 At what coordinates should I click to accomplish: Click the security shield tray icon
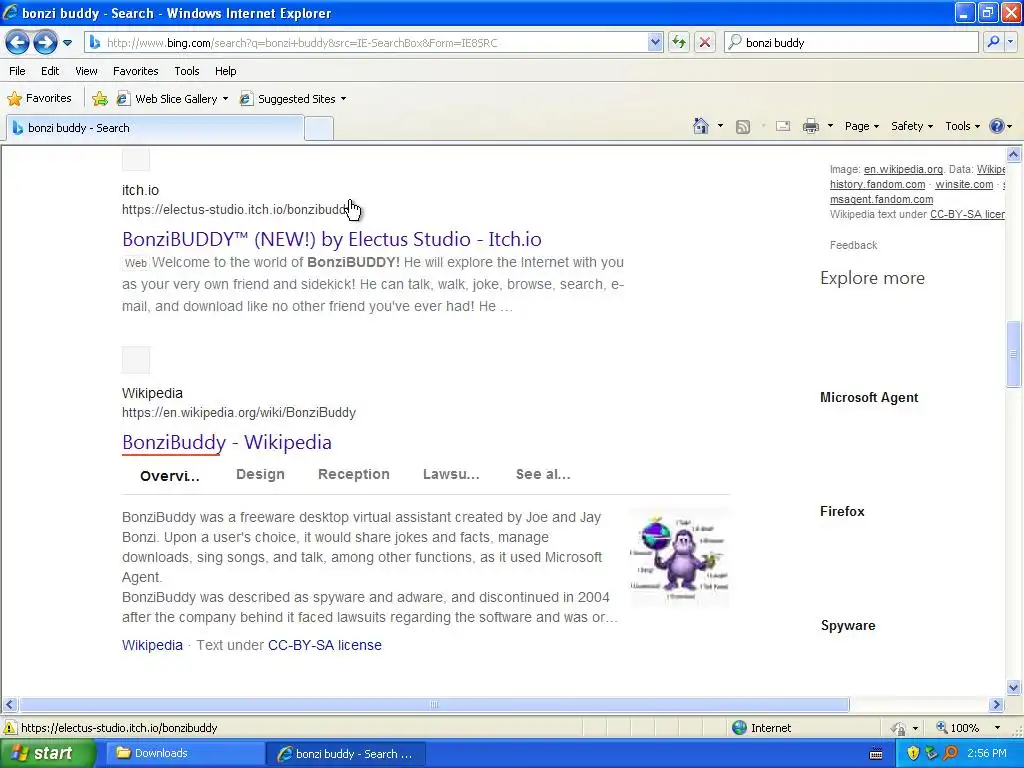click(913, 753)
